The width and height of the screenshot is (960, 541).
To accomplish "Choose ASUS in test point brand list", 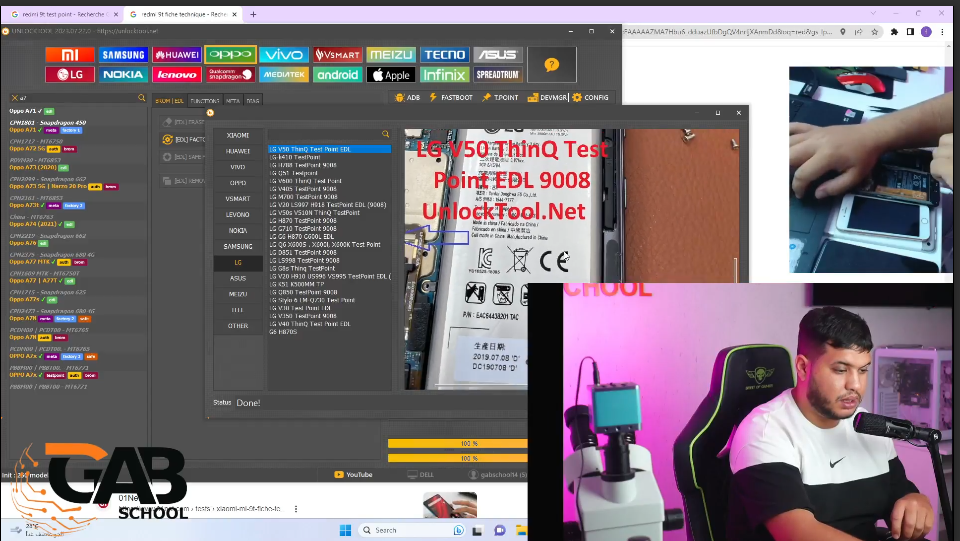I will pyautogui.click(x=238, y=278).
